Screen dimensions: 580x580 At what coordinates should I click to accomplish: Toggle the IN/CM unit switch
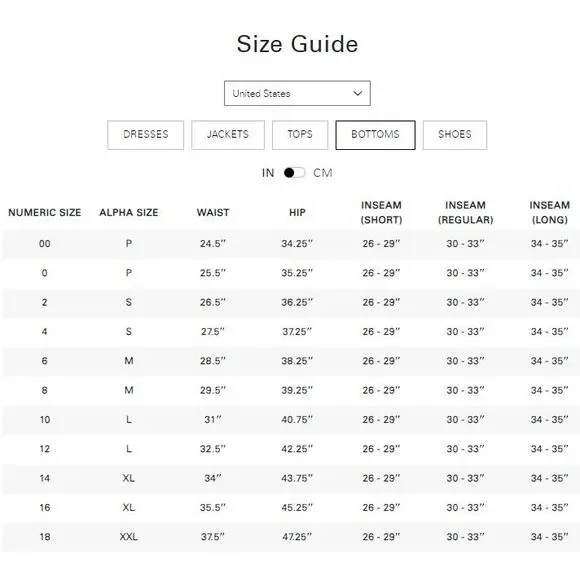pyautogui.click(x=294, y=173)
